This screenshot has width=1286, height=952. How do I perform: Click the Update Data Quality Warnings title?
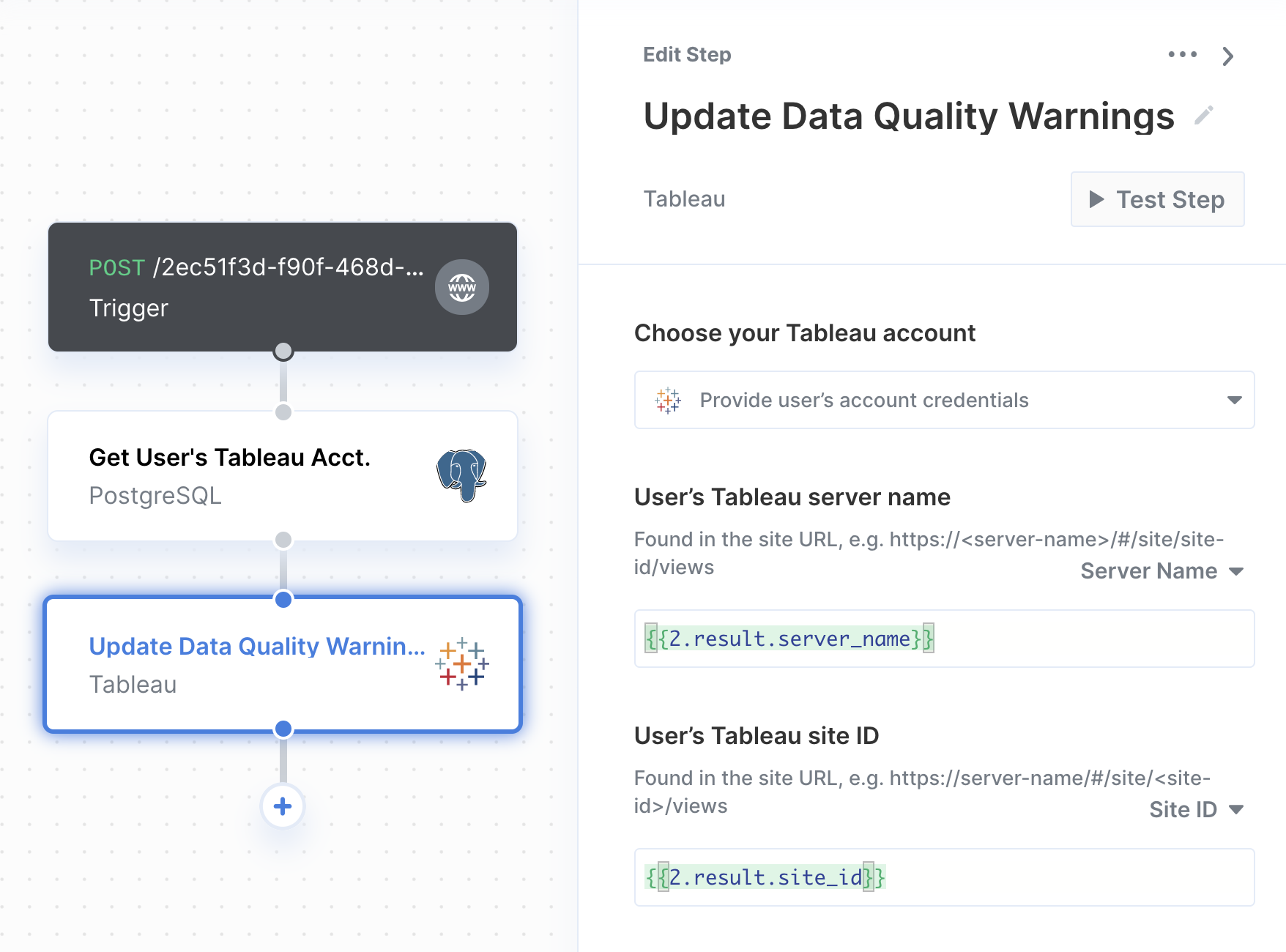(909, 116)
